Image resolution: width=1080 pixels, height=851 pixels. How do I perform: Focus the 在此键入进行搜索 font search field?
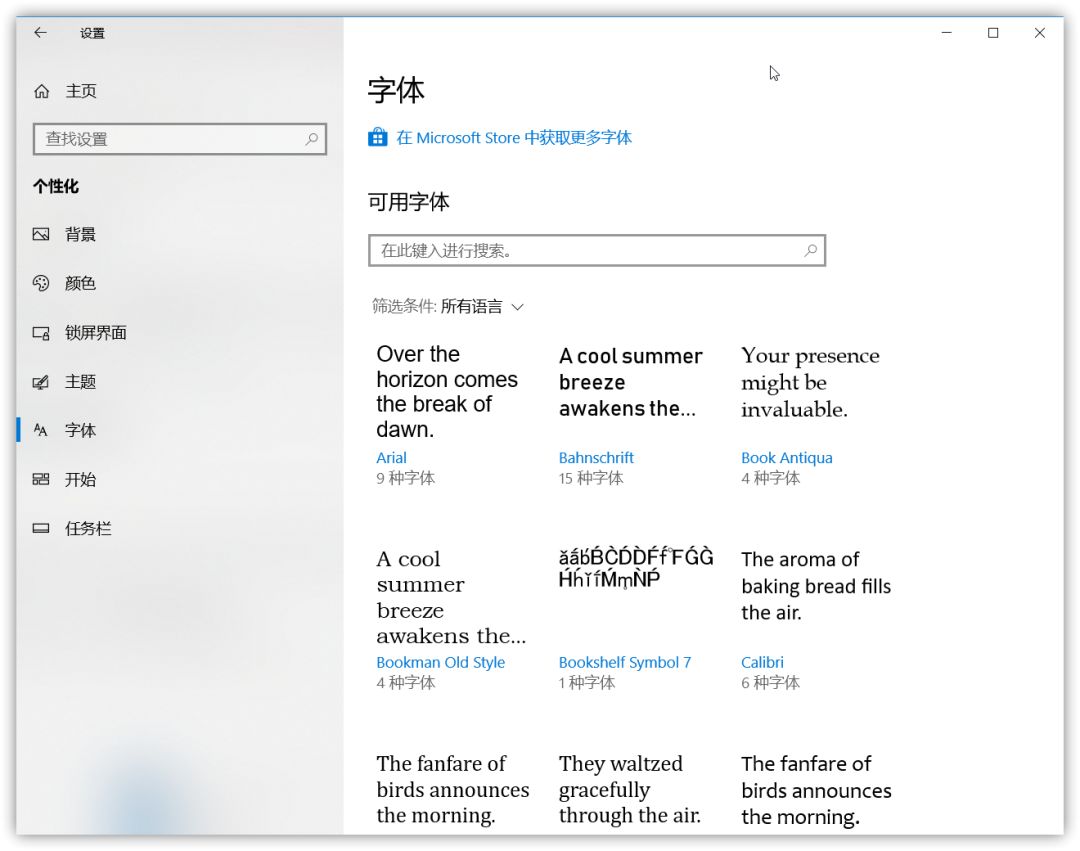pos(596,251)
